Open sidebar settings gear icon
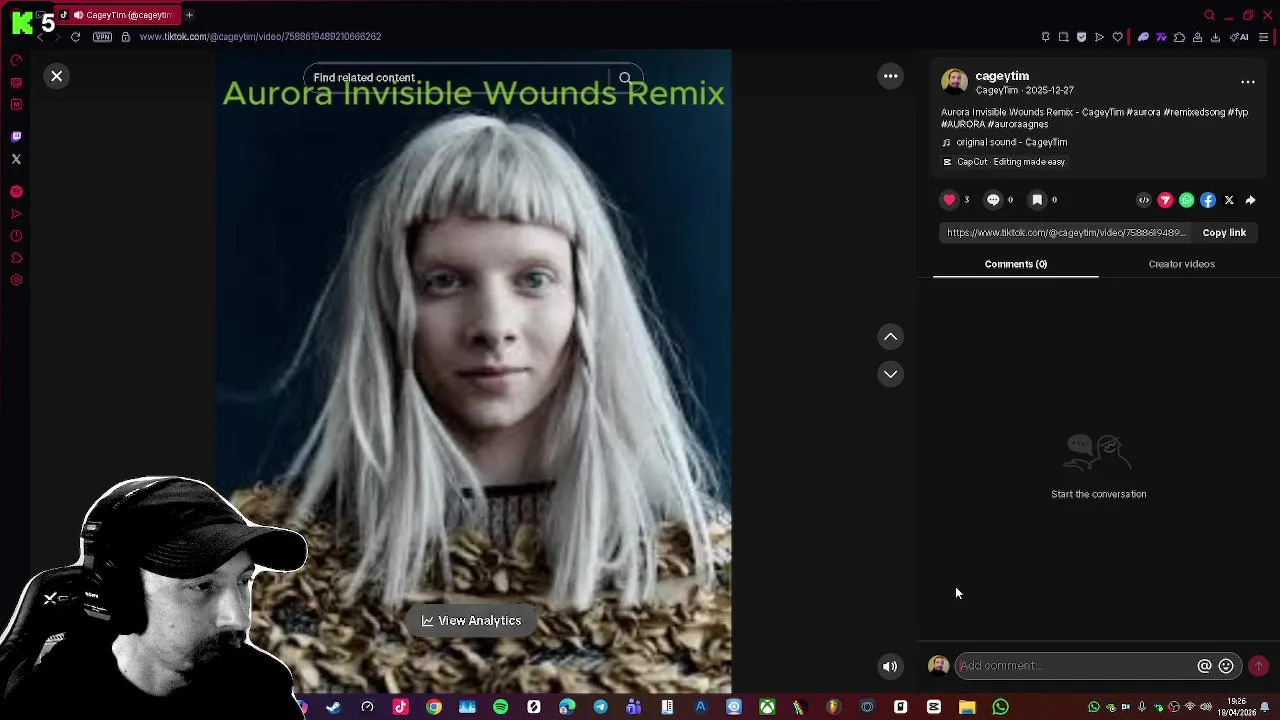 tap(16, 280)
